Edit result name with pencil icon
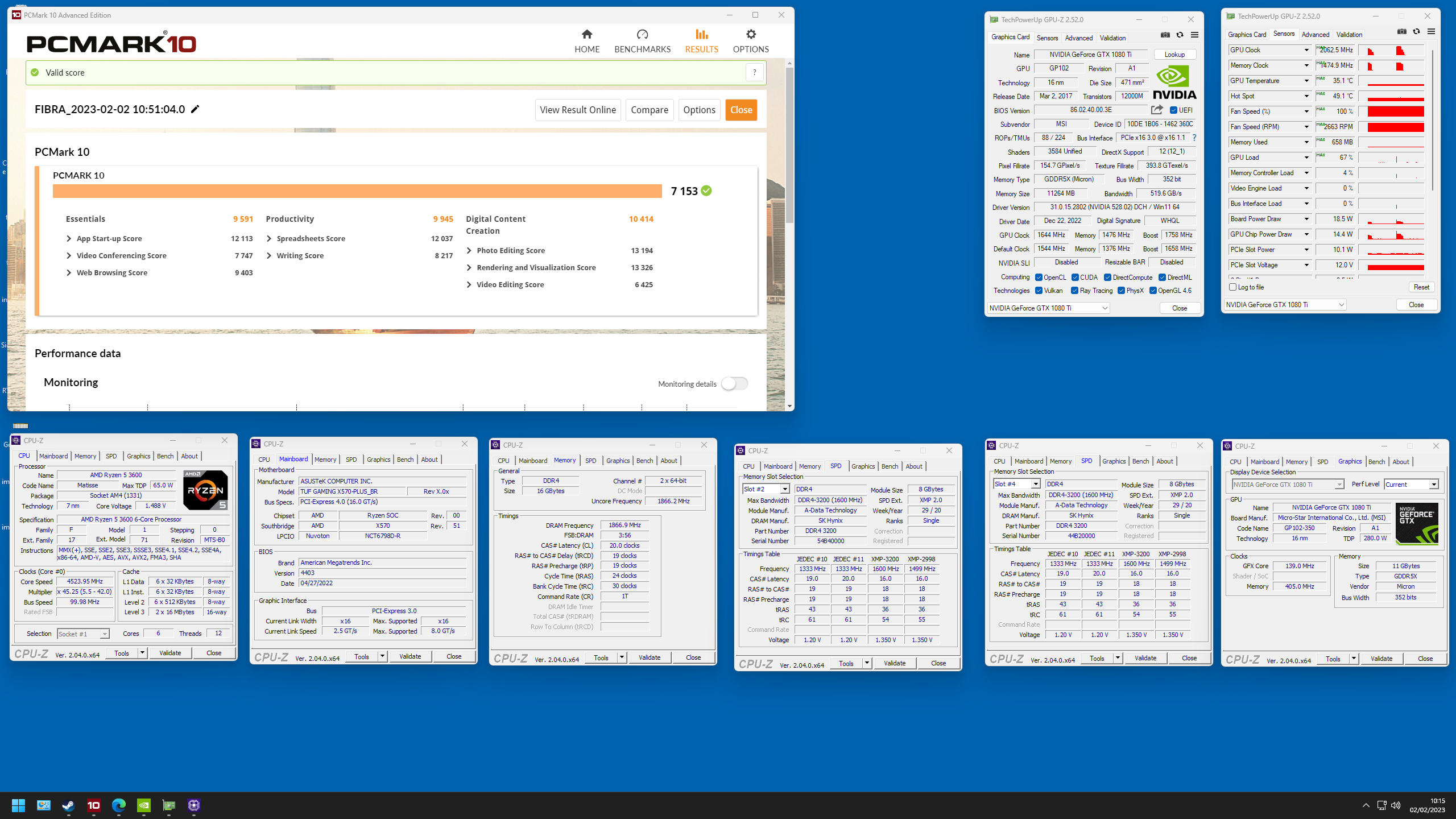1456x819 pixels. click(x=195, y=109)
